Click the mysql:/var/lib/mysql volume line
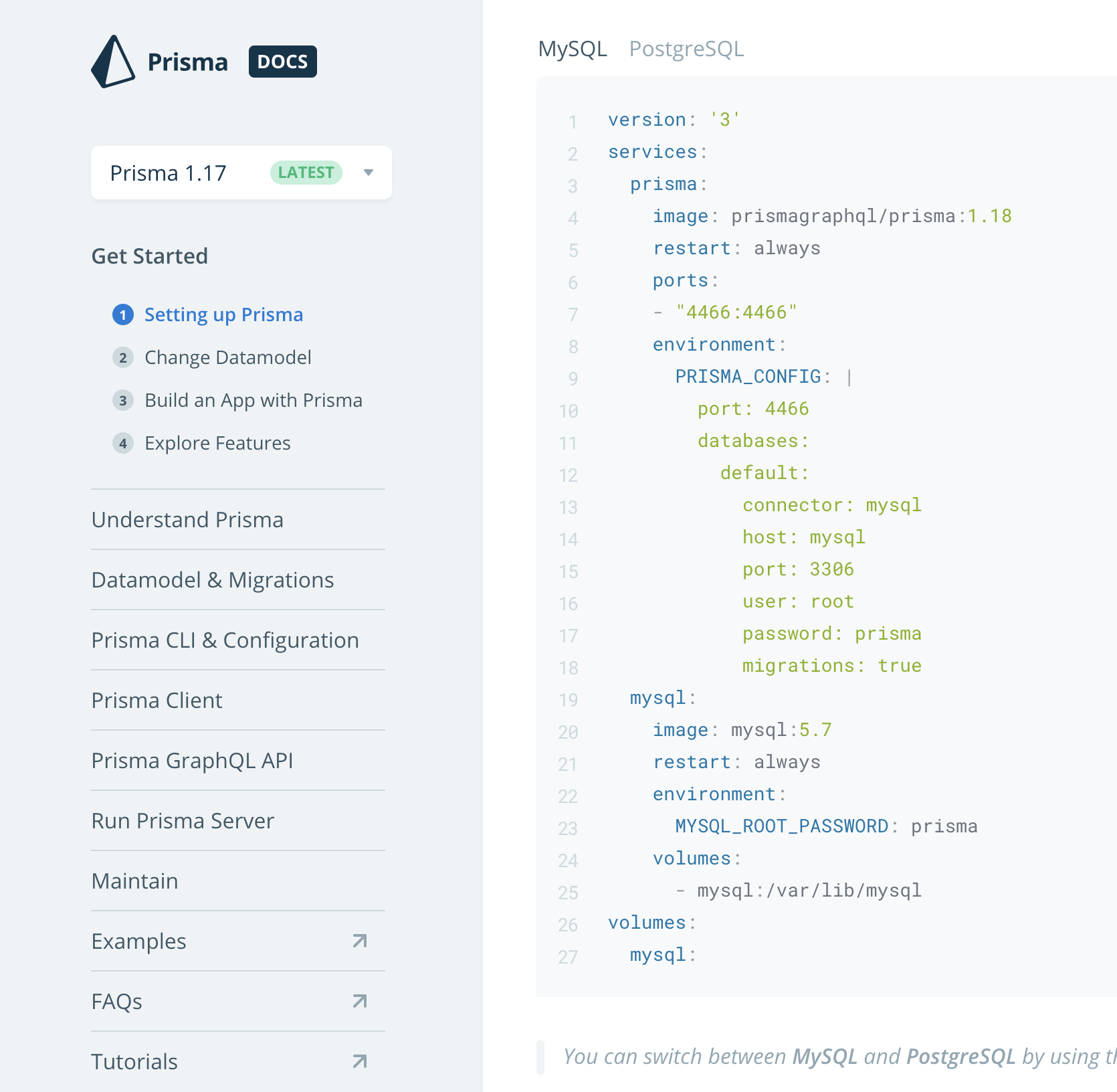 pos(799,891)
